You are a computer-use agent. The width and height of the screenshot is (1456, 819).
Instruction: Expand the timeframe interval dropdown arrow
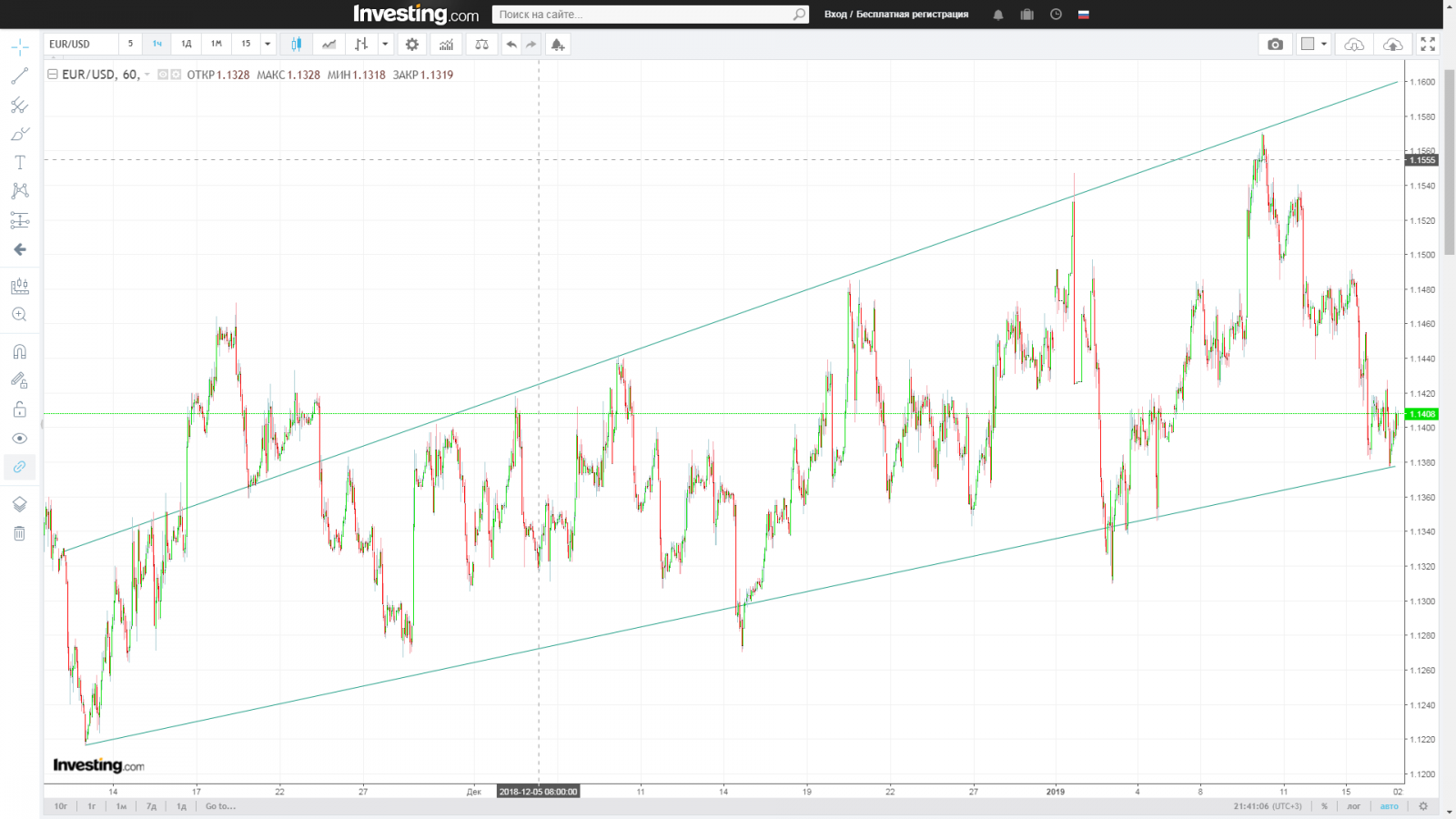[268, 44]
